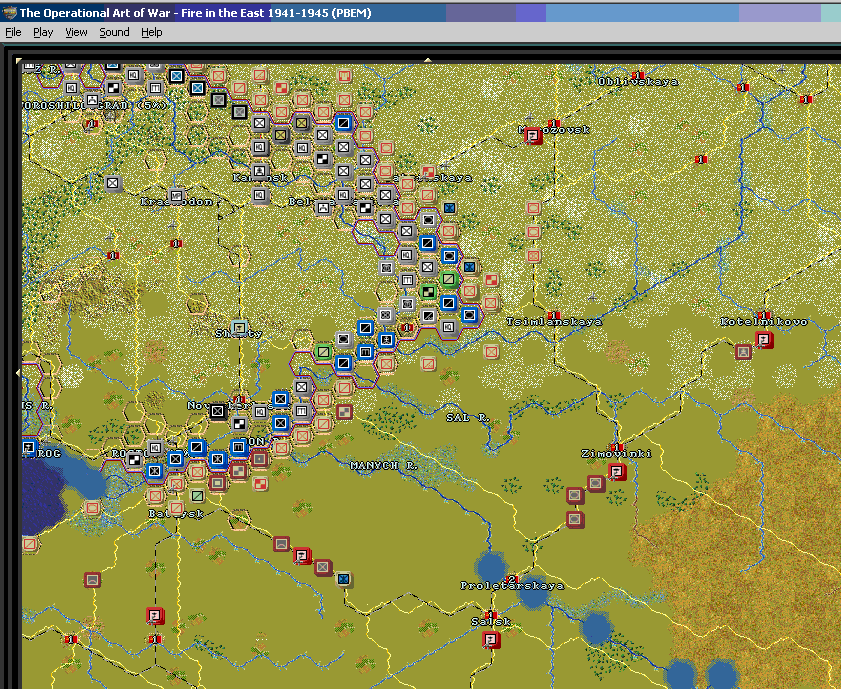Select the bright red unit at Zimovniki
The image size is (841, 689).
[x=617, y=472]
